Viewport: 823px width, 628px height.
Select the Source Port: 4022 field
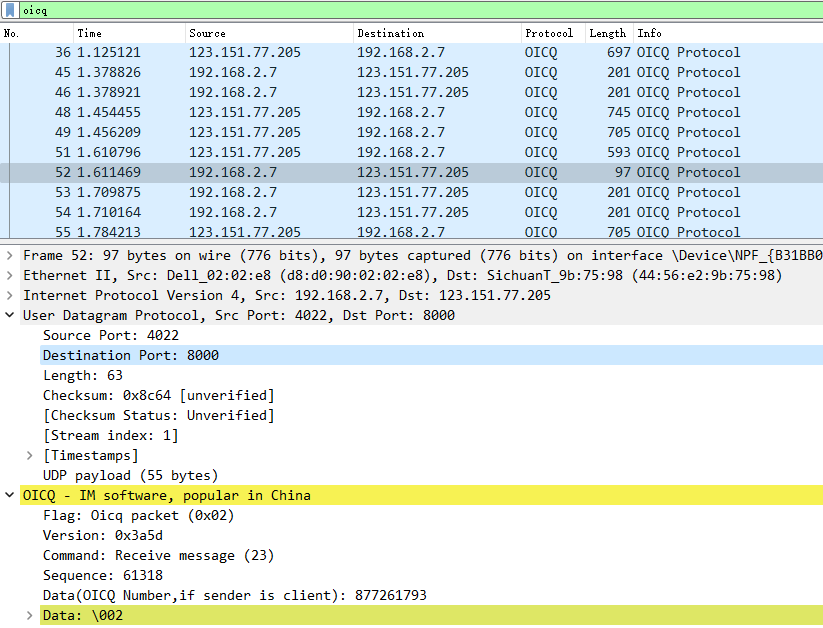[111, 335]
